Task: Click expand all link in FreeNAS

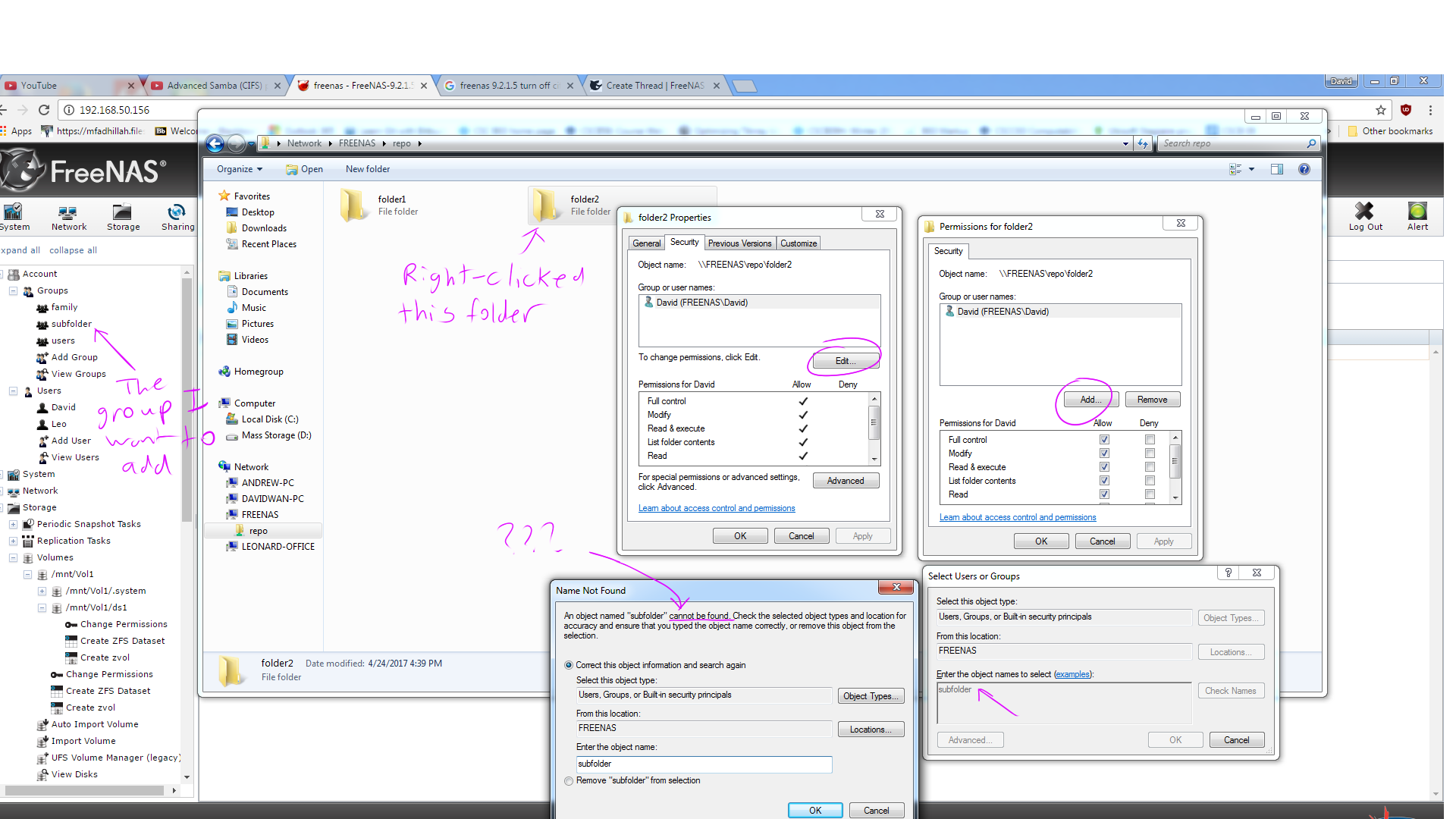Action: [x=20, y=250]
